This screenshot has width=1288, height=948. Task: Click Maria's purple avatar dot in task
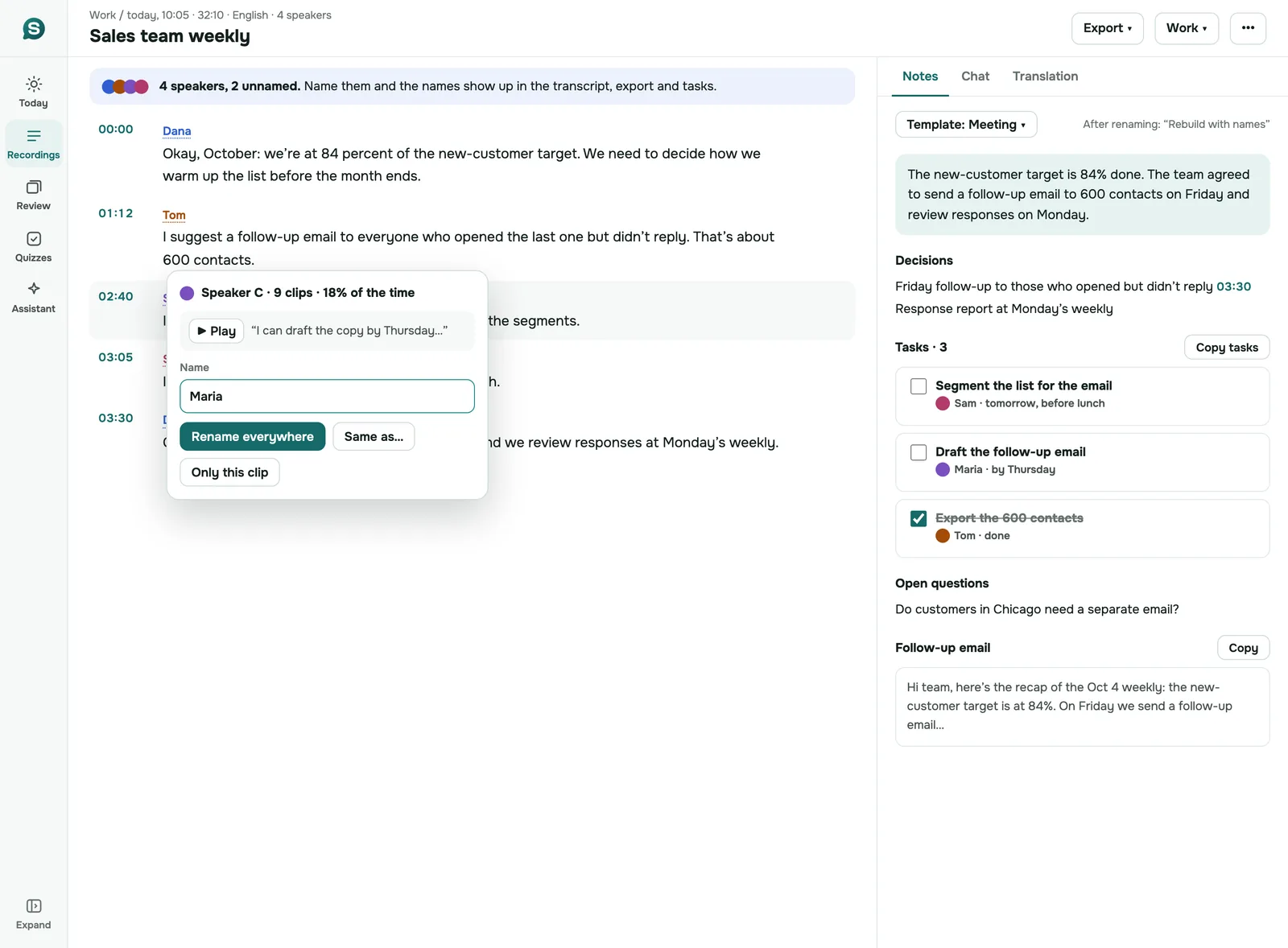[x=943, y=469]
